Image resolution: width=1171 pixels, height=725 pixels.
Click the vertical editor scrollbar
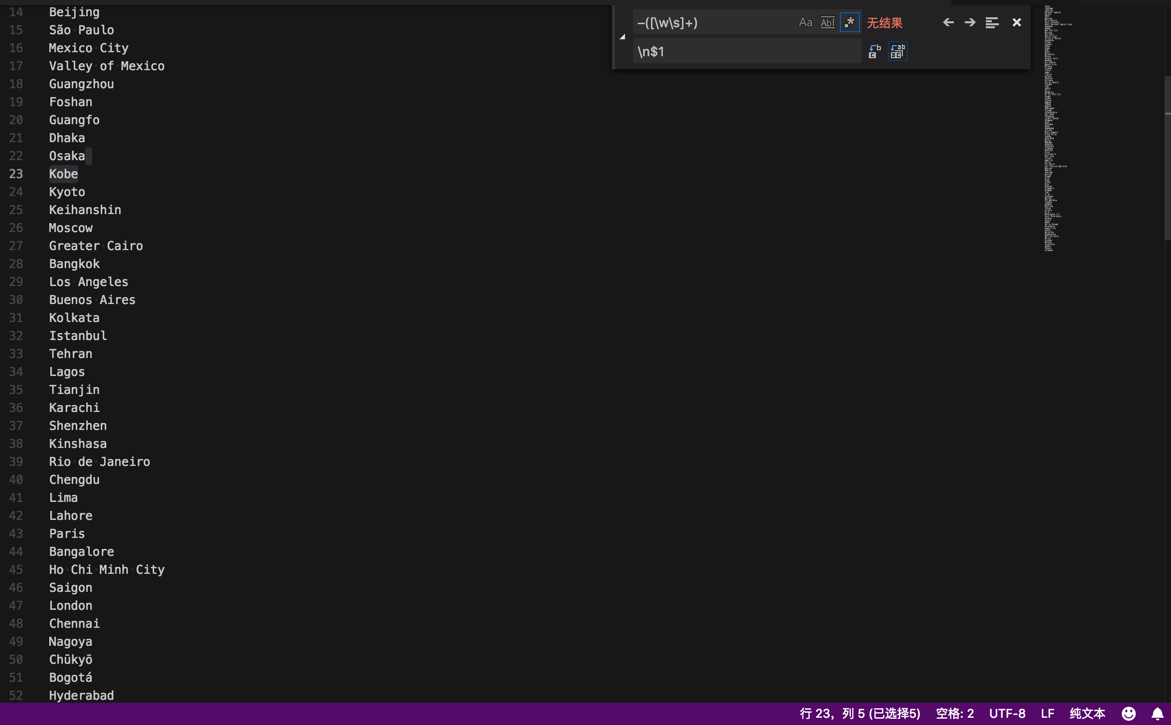coord(1167,158)
